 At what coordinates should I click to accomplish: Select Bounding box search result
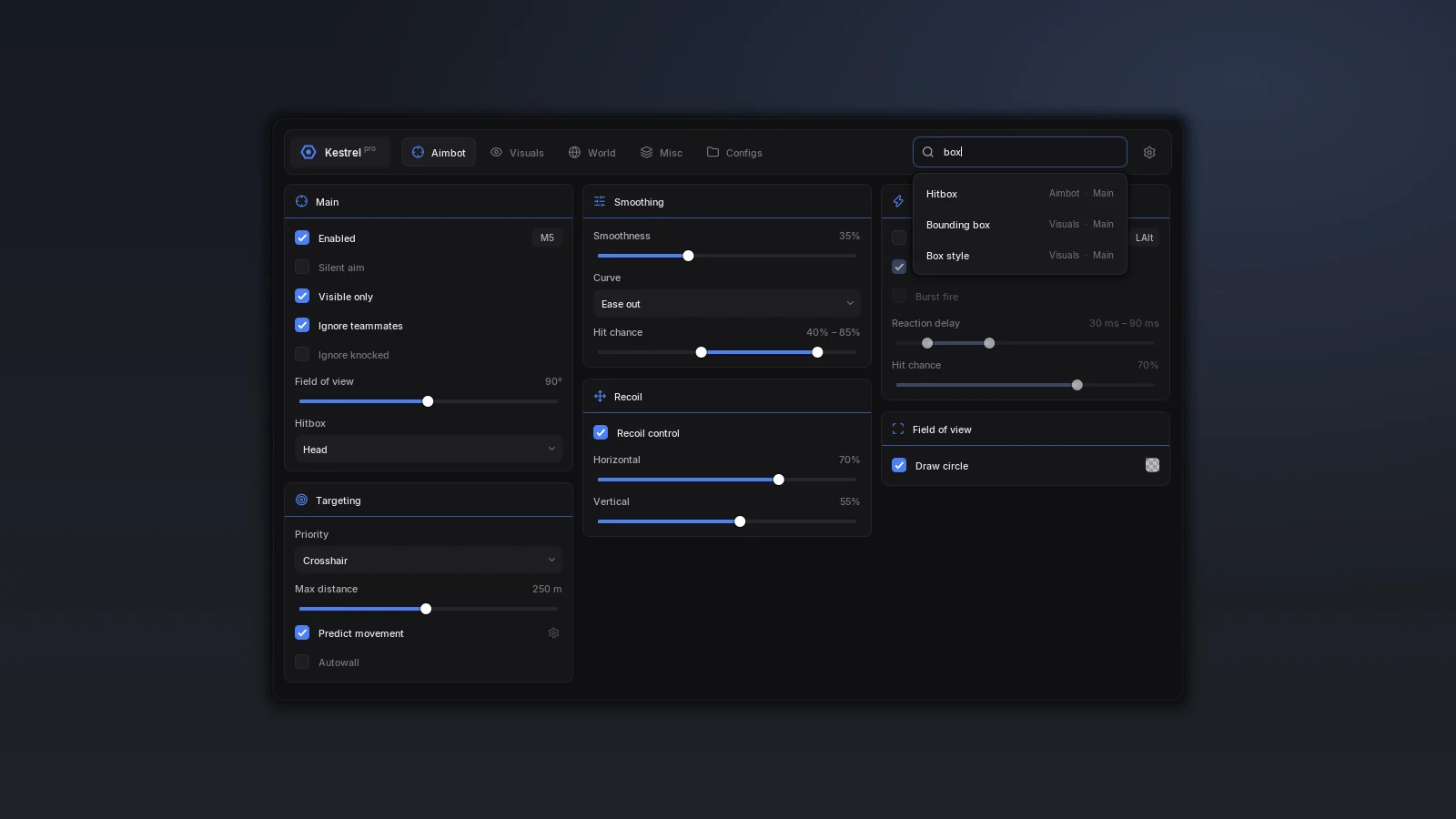(x=1020, y=225)
